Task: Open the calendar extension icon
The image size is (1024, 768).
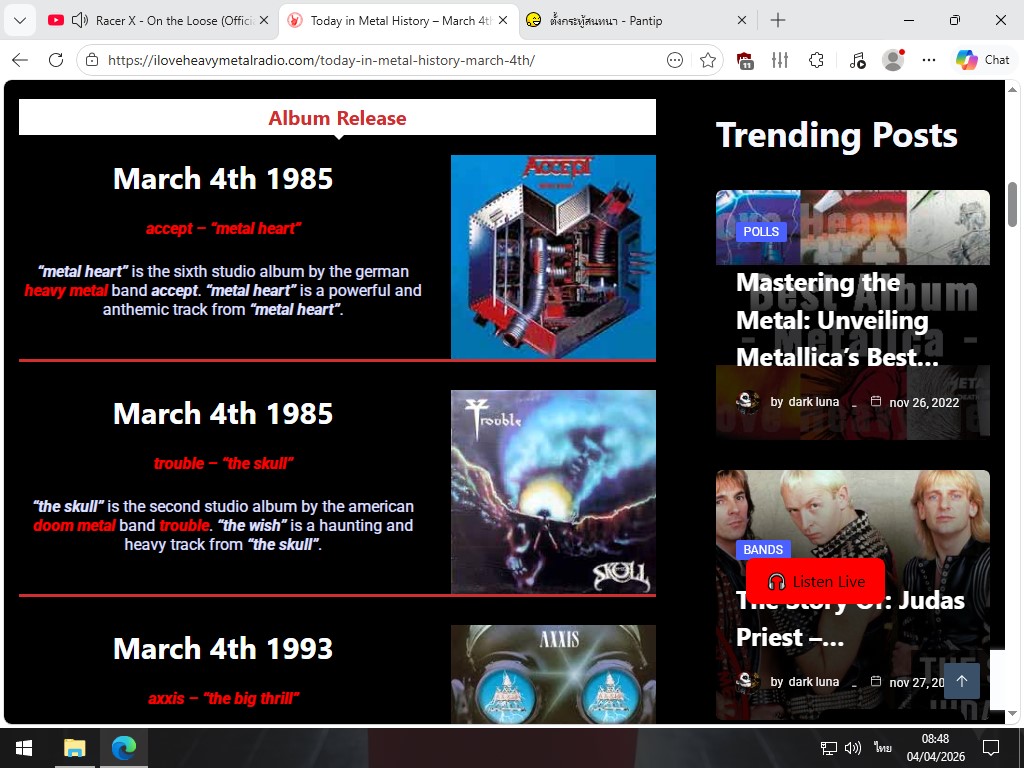Action: tap(745, 60)
